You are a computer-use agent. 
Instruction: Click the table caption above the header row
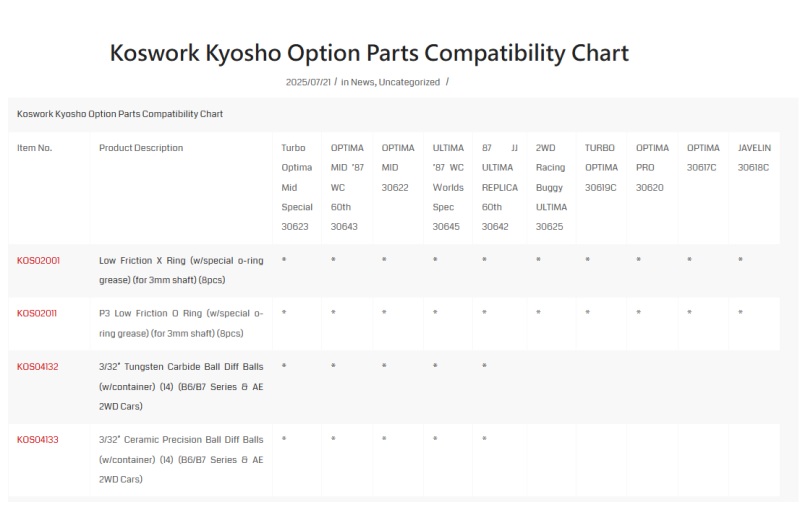click(120, 114)
